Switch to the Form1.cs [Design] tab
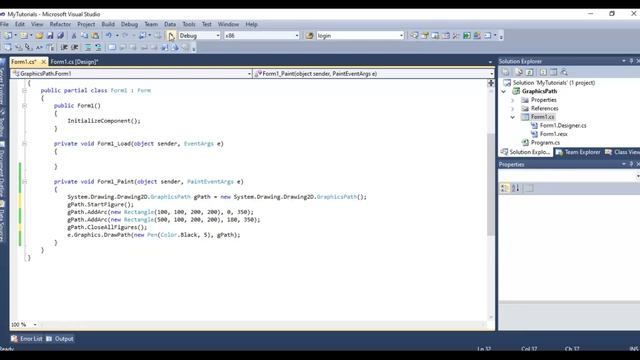640x360 pixels. (x=74, y=62)
